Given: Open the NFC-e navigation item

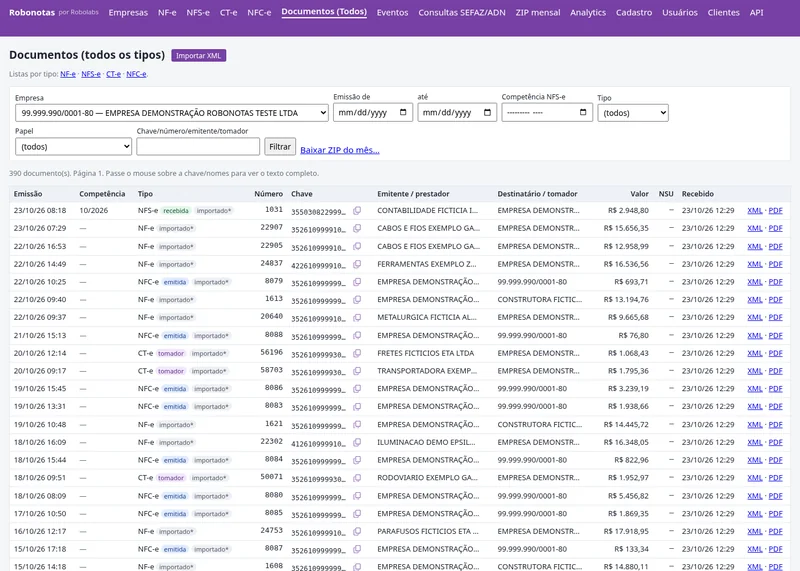Looking at the screenshot, I should click(259, 13).
